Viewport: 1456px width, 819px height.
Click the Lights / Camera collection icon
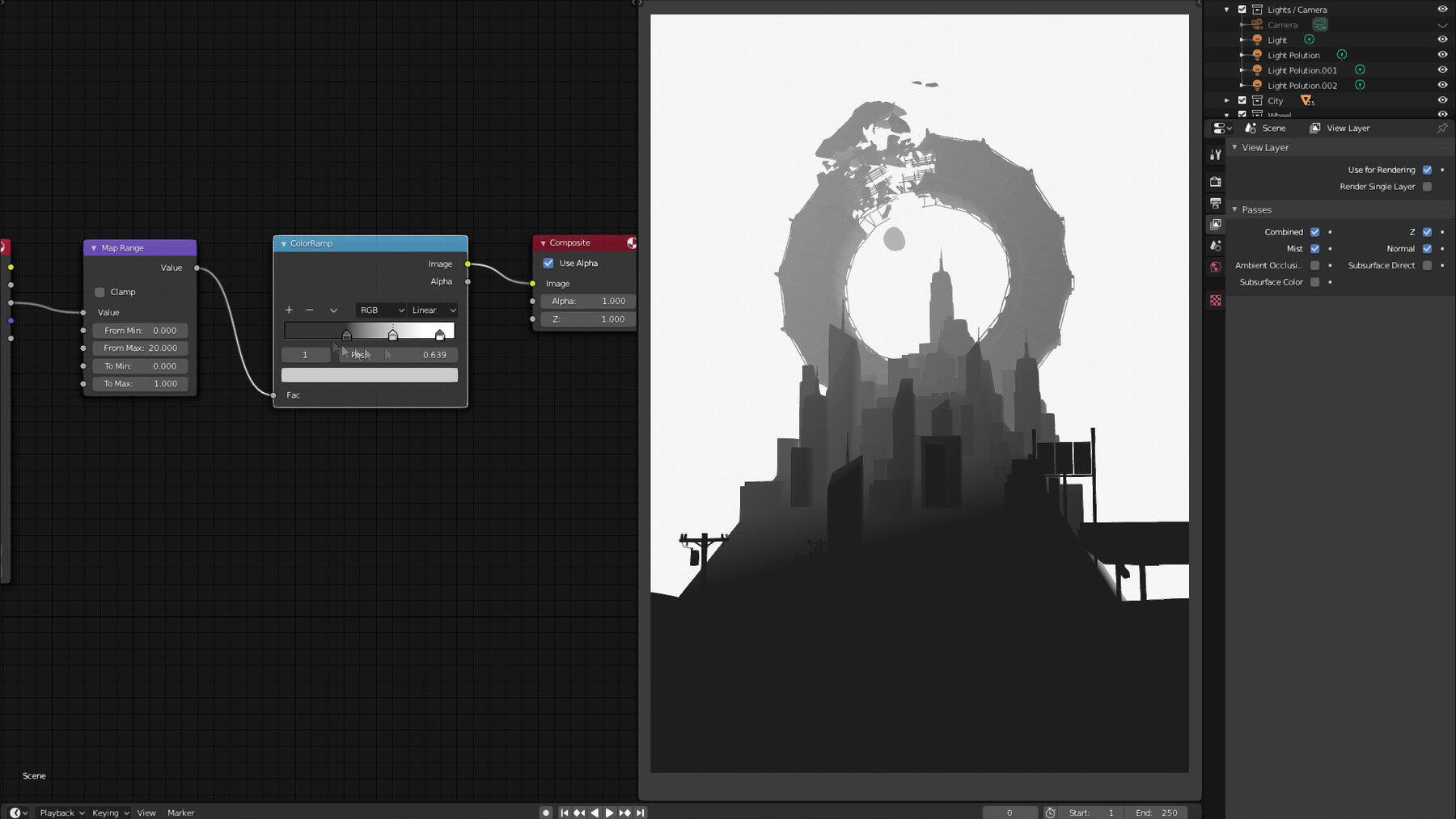pyautogui.click(x=1257, y=10)
